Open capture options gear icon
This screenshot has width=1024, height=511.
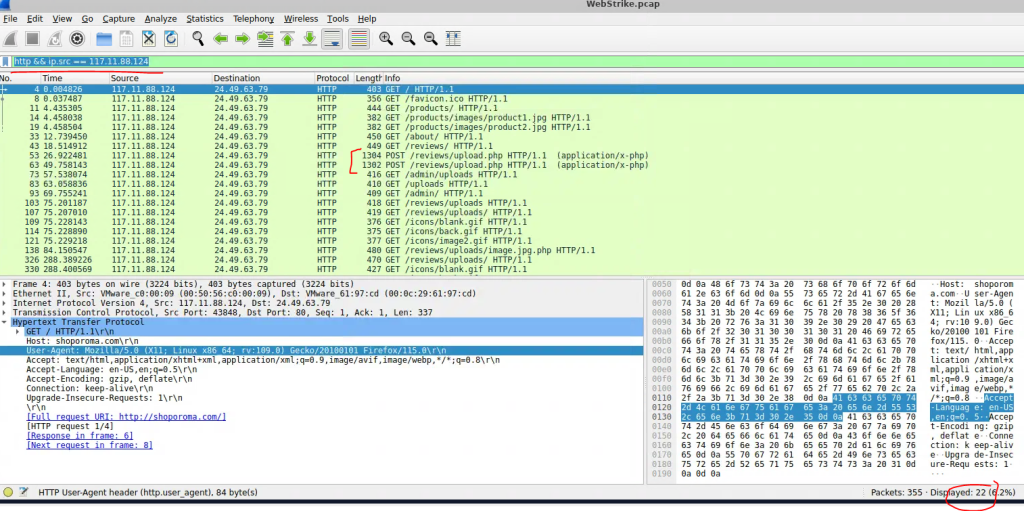77,39
